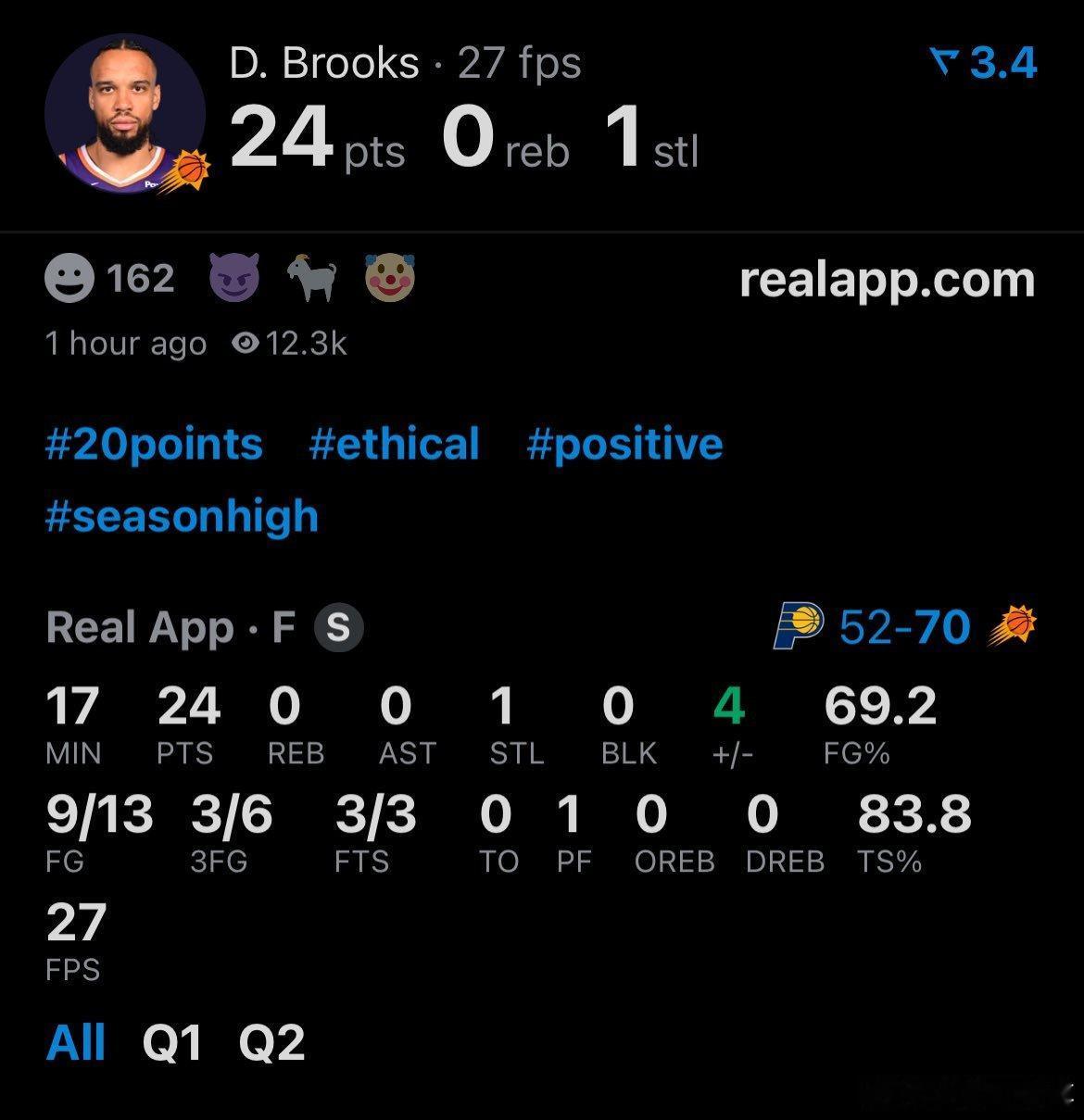This screenshot has height=1120, width=1084.
Task: Tap the purple devil emoji reaction
Action: tap(233, 278)
